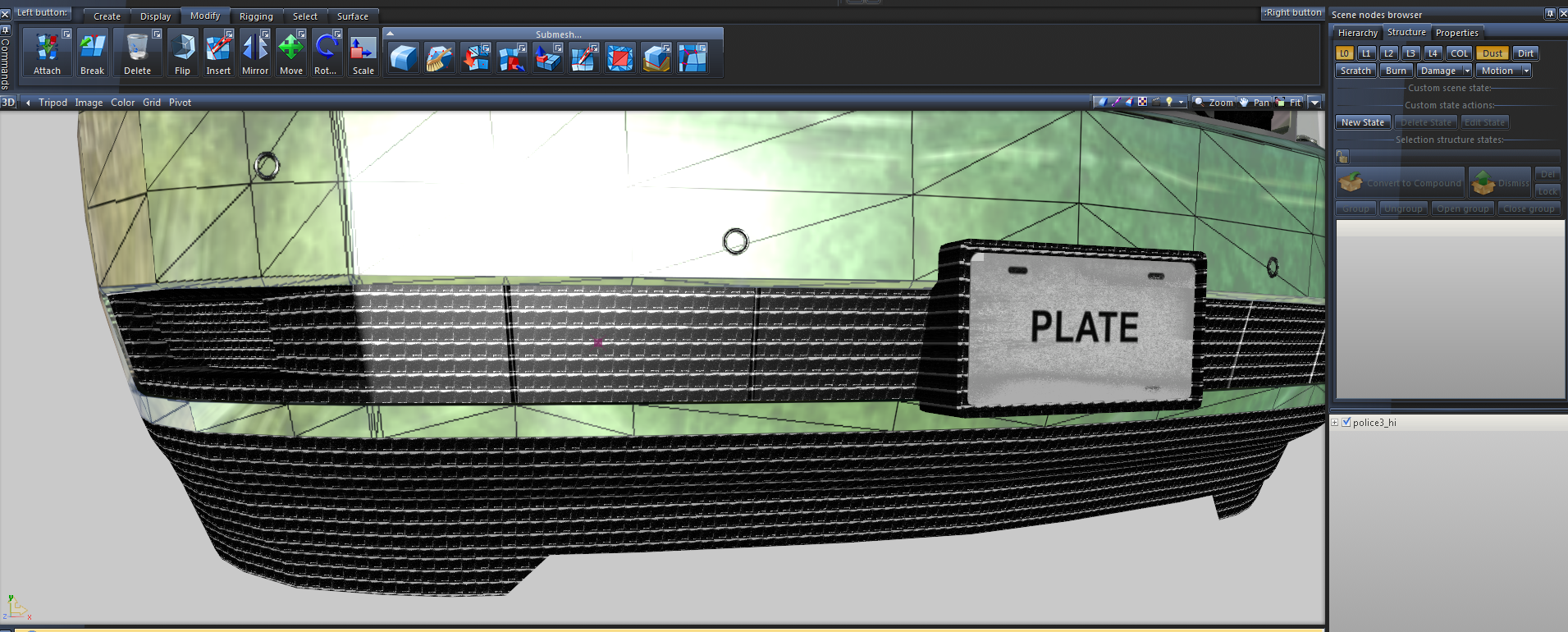Click the Delete trash bin tool

tap(137, 53)
